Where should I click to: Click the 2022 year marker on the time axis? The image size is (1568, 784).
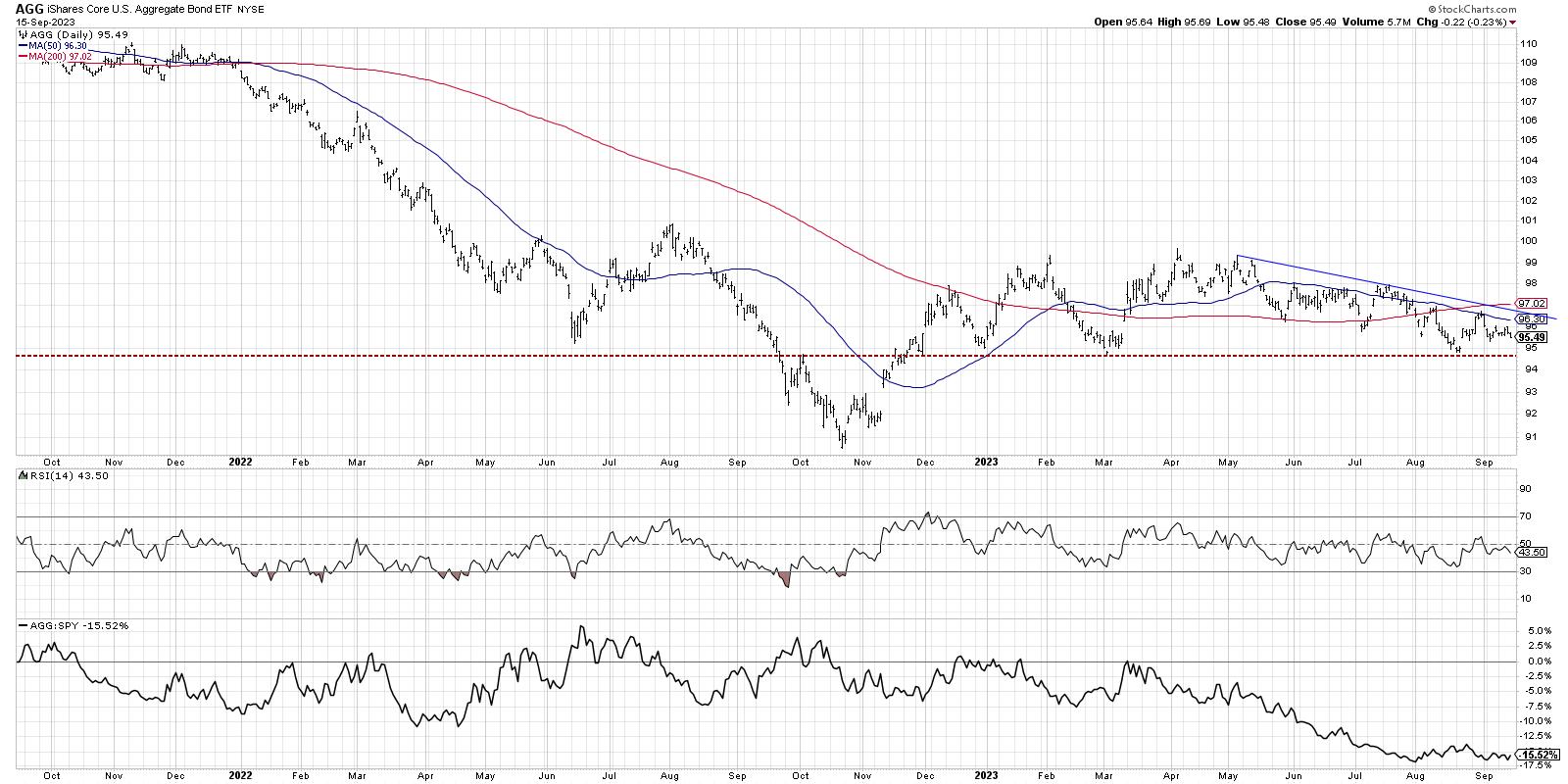(x=239, y=461)
